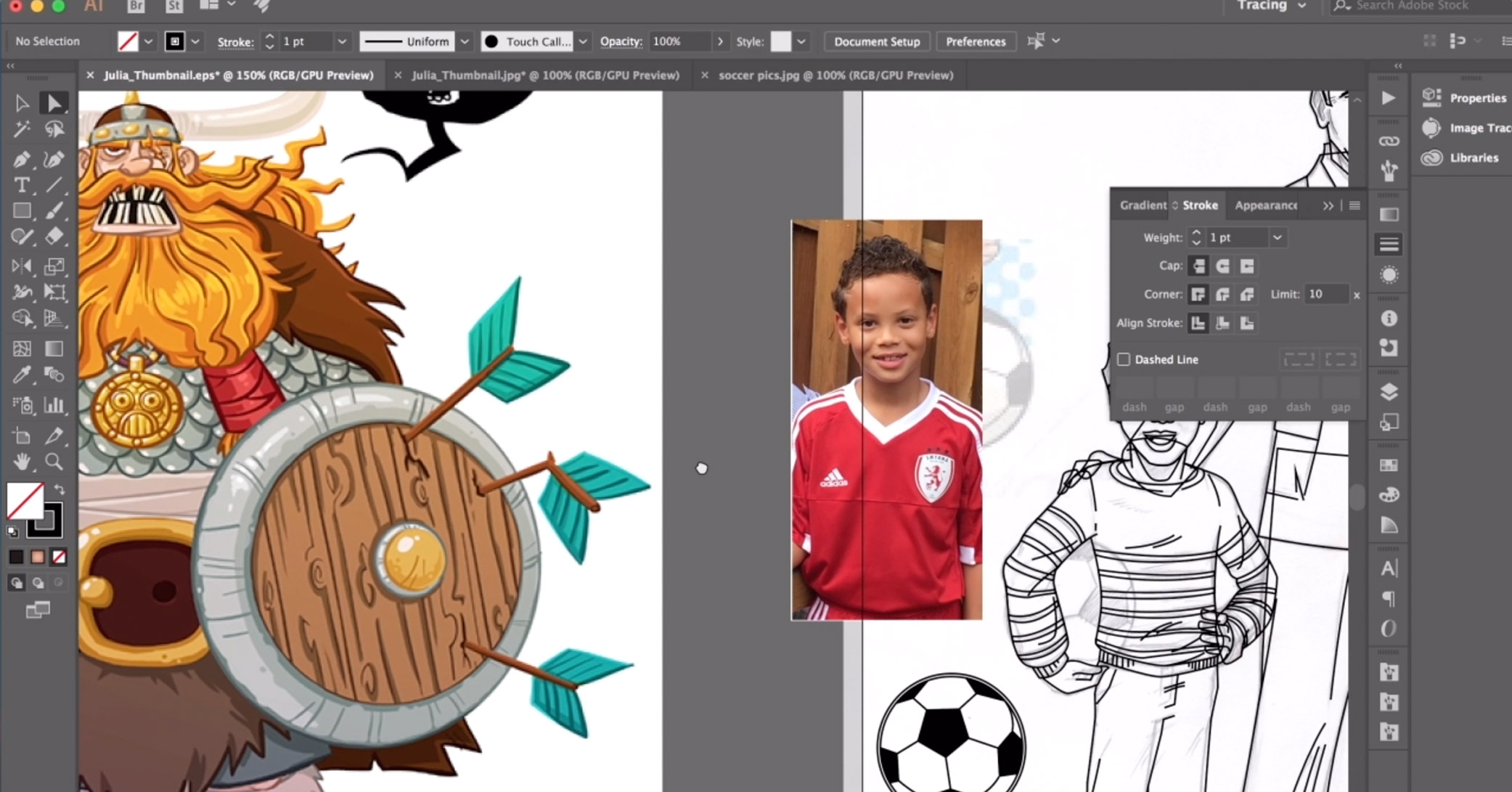This screenshot has width=1512, height=792.
Task: Open fill color dropdown in control bar
Action: coord(148,41)
